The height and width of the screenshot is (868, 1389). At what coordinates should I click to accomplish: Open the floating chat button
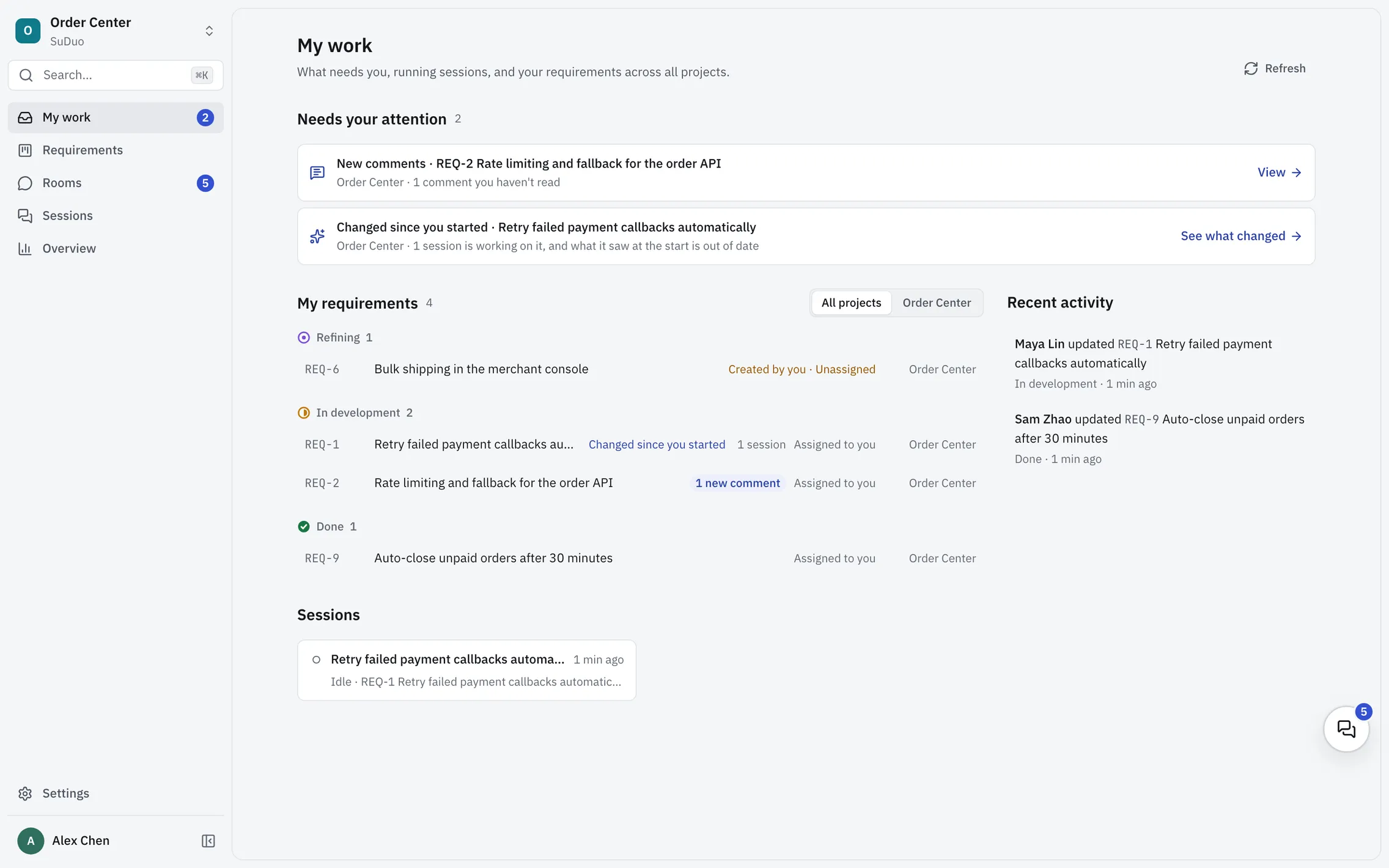coord(1346,729)
